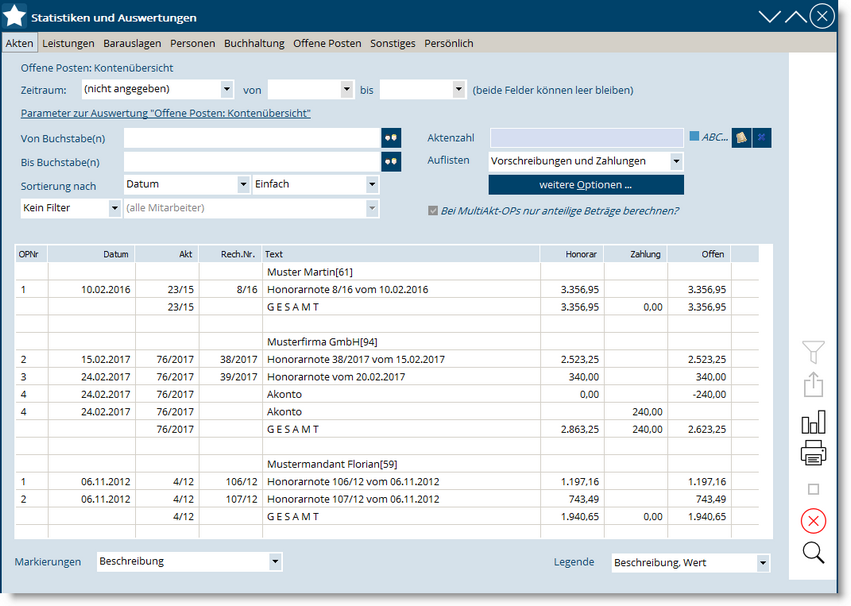Click the 'Parameter zur Auswertung' link

[x=166, y=113]
